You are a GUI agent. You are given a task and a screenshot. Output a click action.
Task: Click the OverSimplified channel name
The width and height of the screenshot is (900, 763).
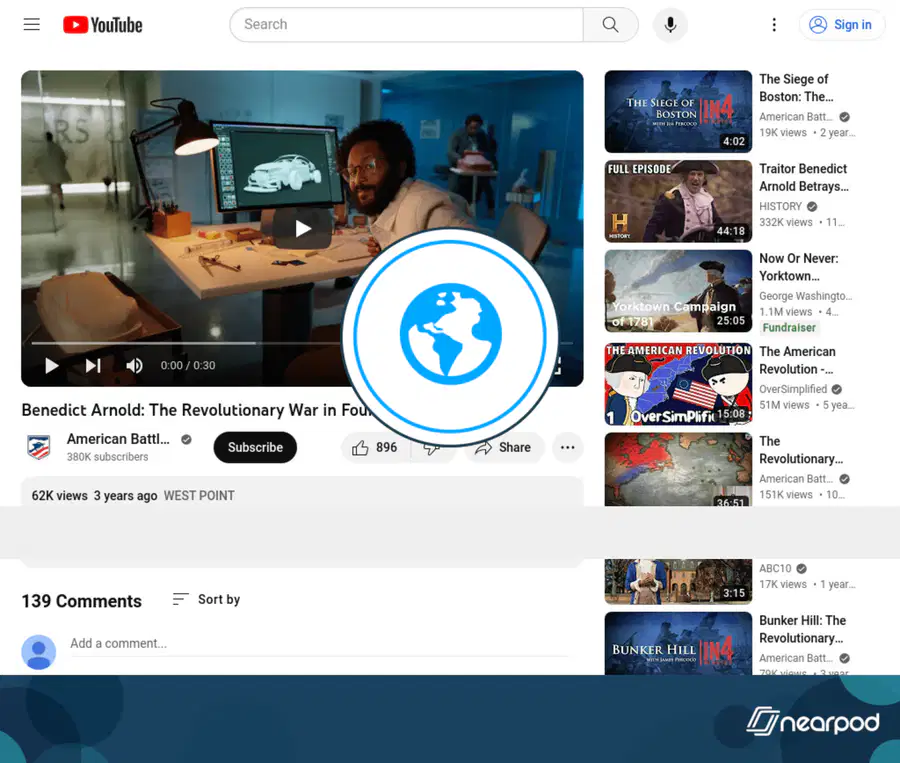point(793,389)
